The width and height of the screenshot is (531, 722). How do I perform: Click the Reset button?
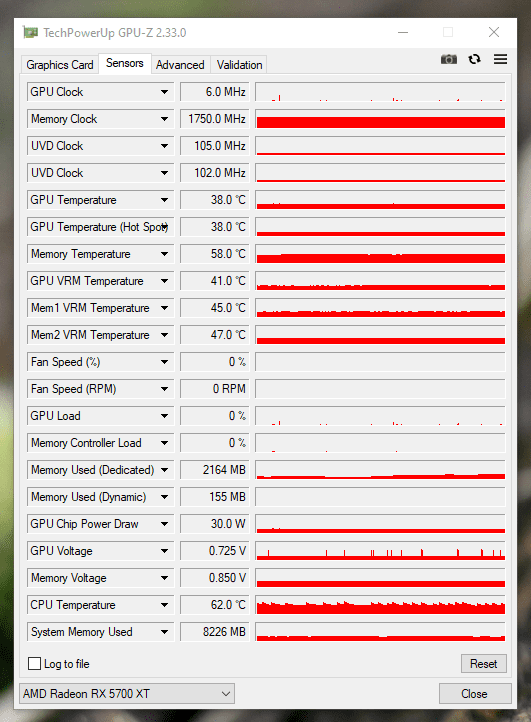(x=484, y=664)
